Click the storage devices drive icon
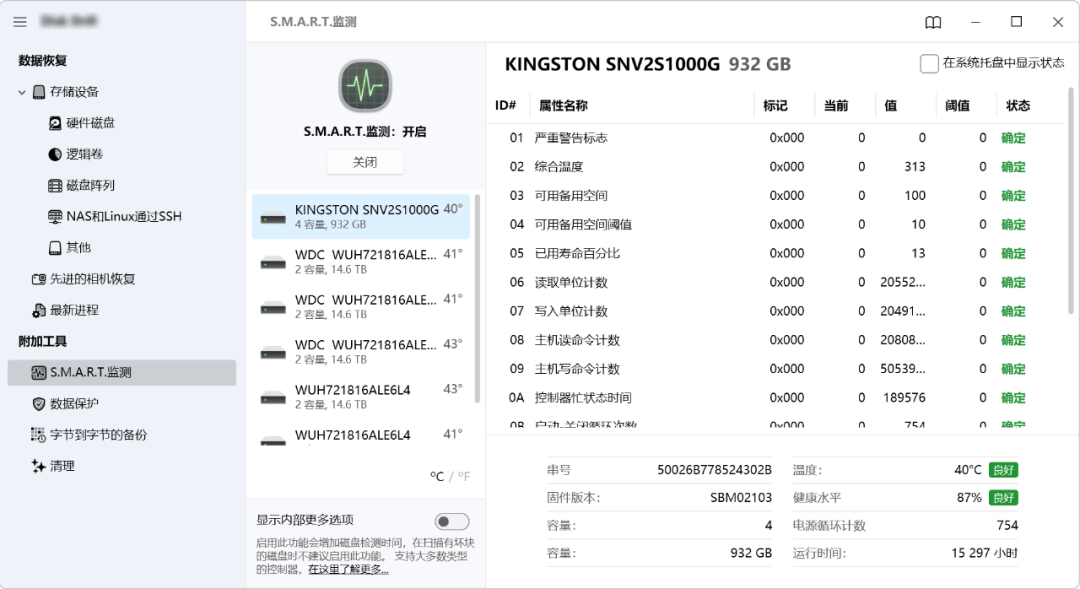1080x589 pixels. coord(39,92)
